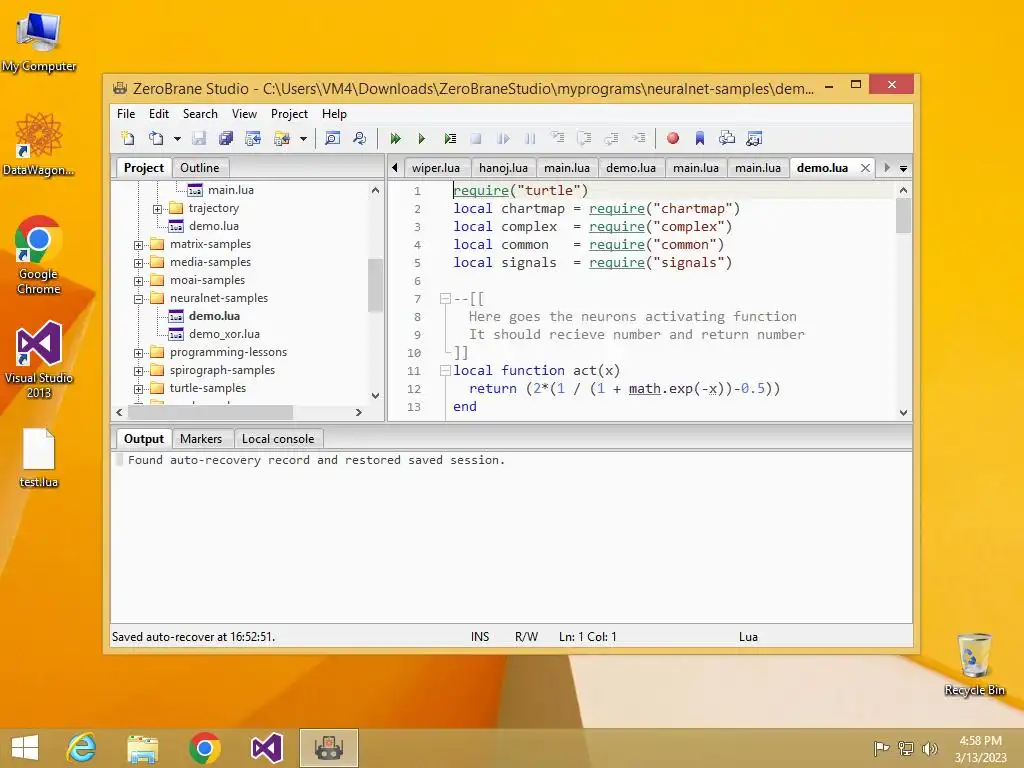The image size is (1024, 768).
Task: Toggle breakpoint with the red circle icon
Action: 673,138
